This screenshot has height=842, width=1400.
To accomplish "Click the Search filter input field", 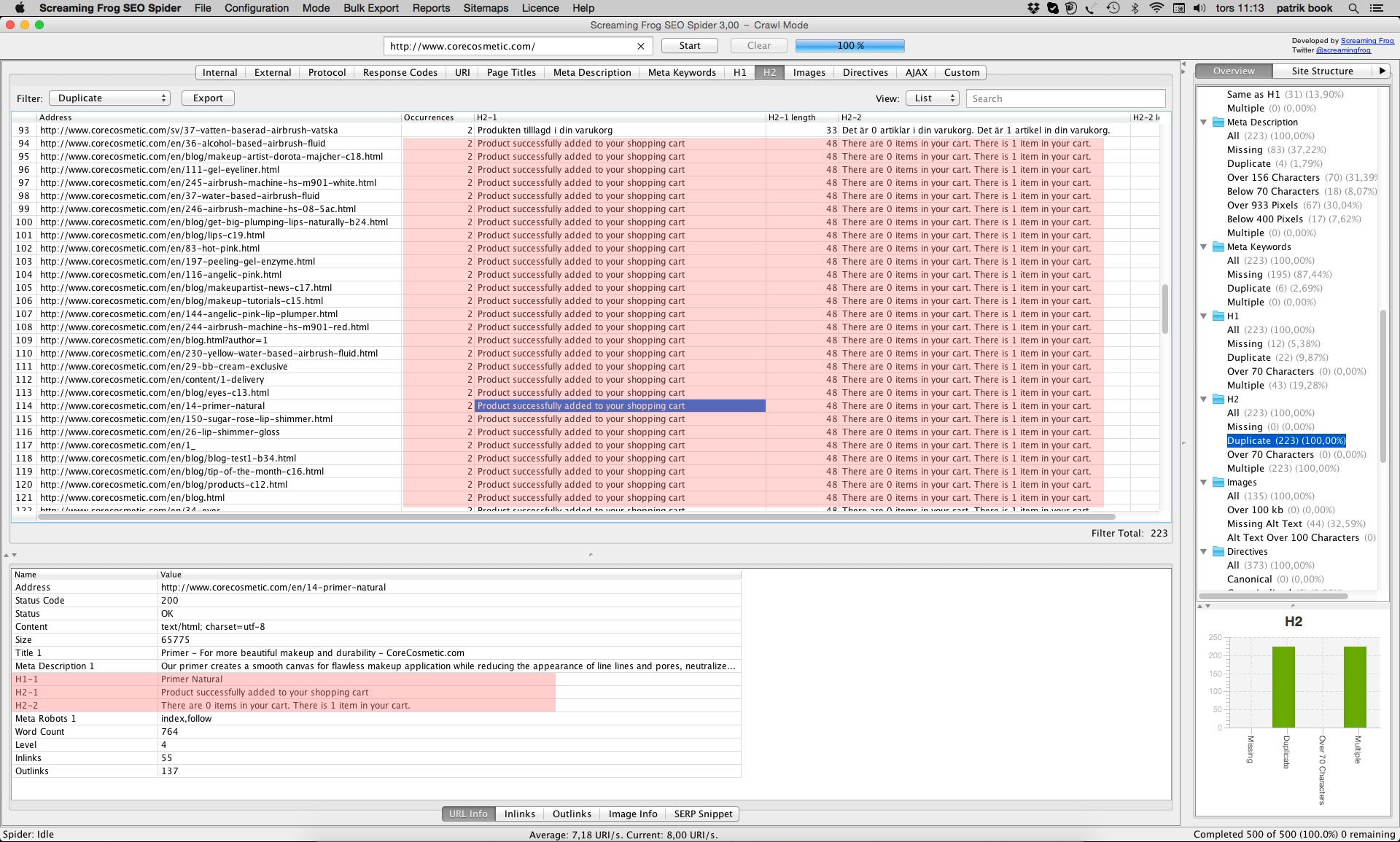I will point(1065,98).
